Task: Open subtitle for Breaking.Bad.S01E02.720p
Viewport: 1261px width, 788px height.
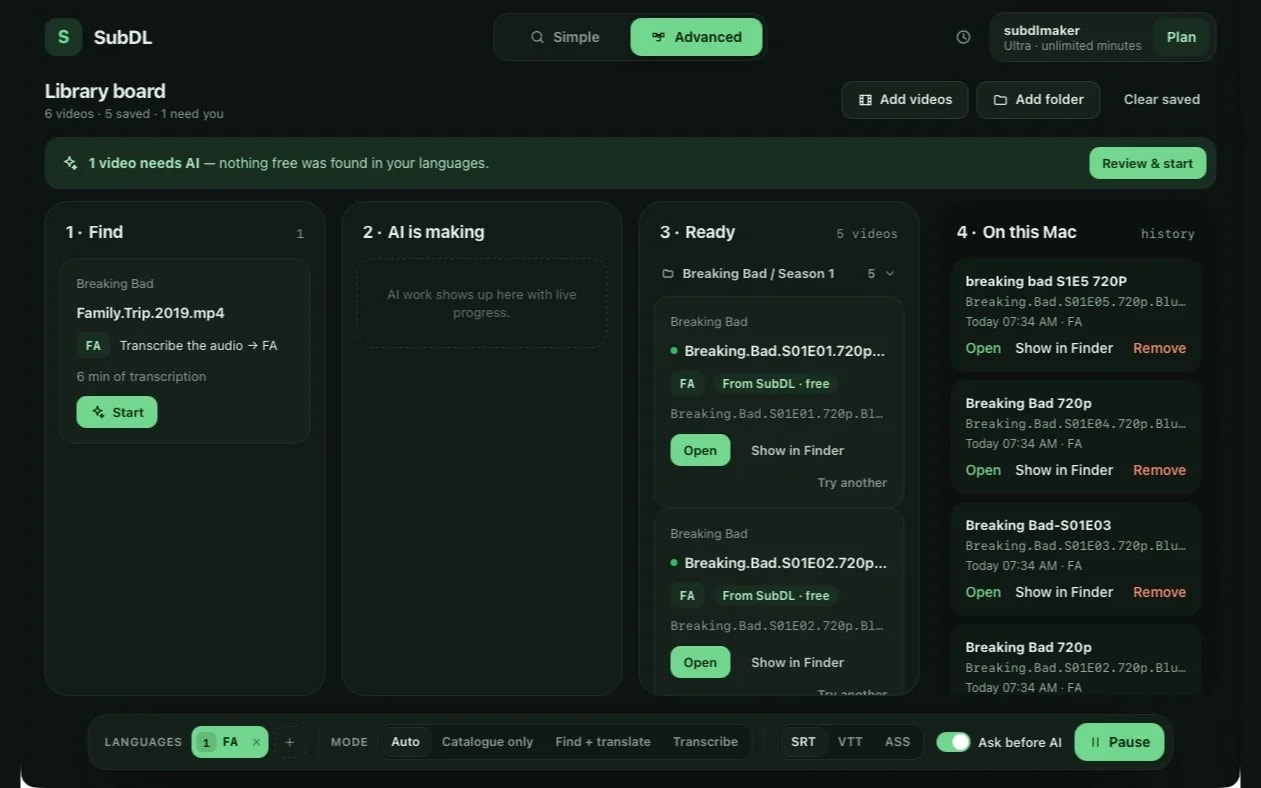Action: 700,662
